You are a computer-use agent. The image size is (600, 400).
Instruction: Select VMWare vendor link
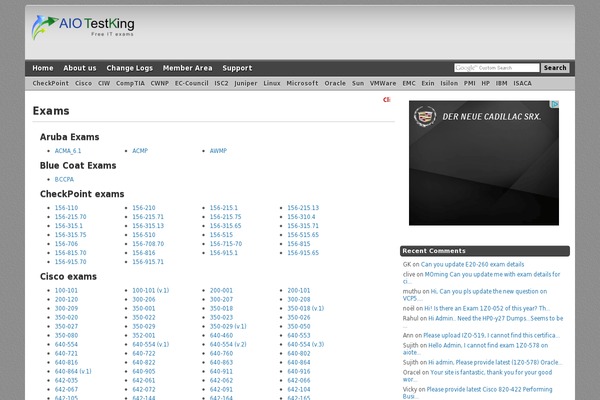[x=383, y=83]
